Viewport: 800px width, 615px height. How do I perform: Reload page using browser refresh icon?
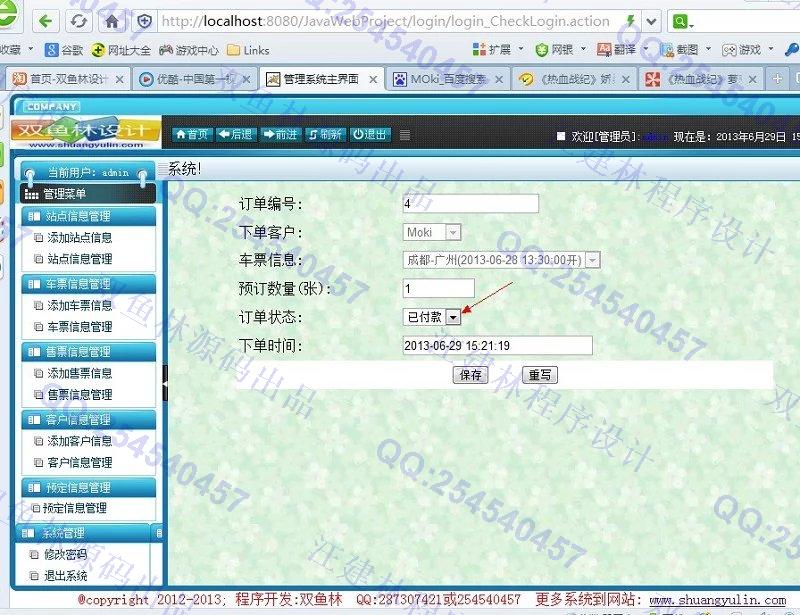pyautogui.click(x=79, y=21)
